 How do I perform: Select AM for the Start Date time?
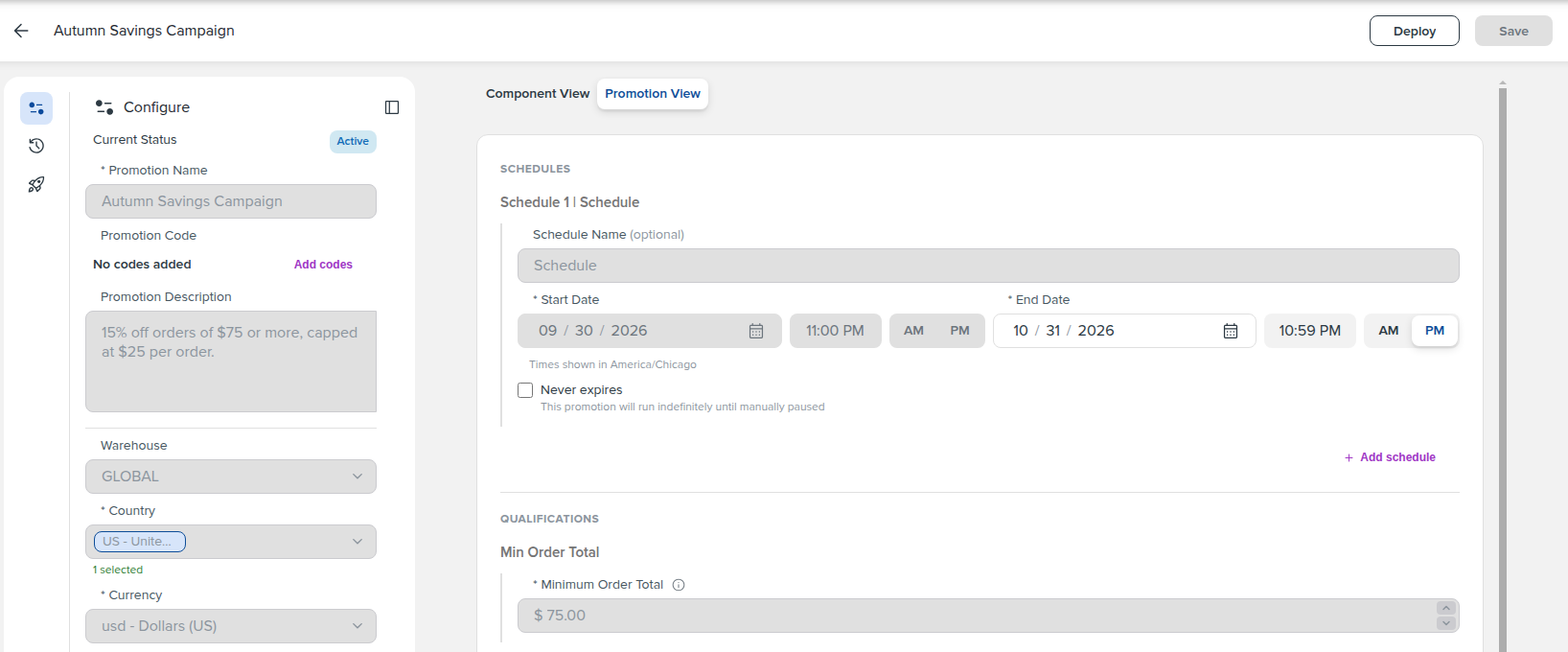[x=913, y=331]
